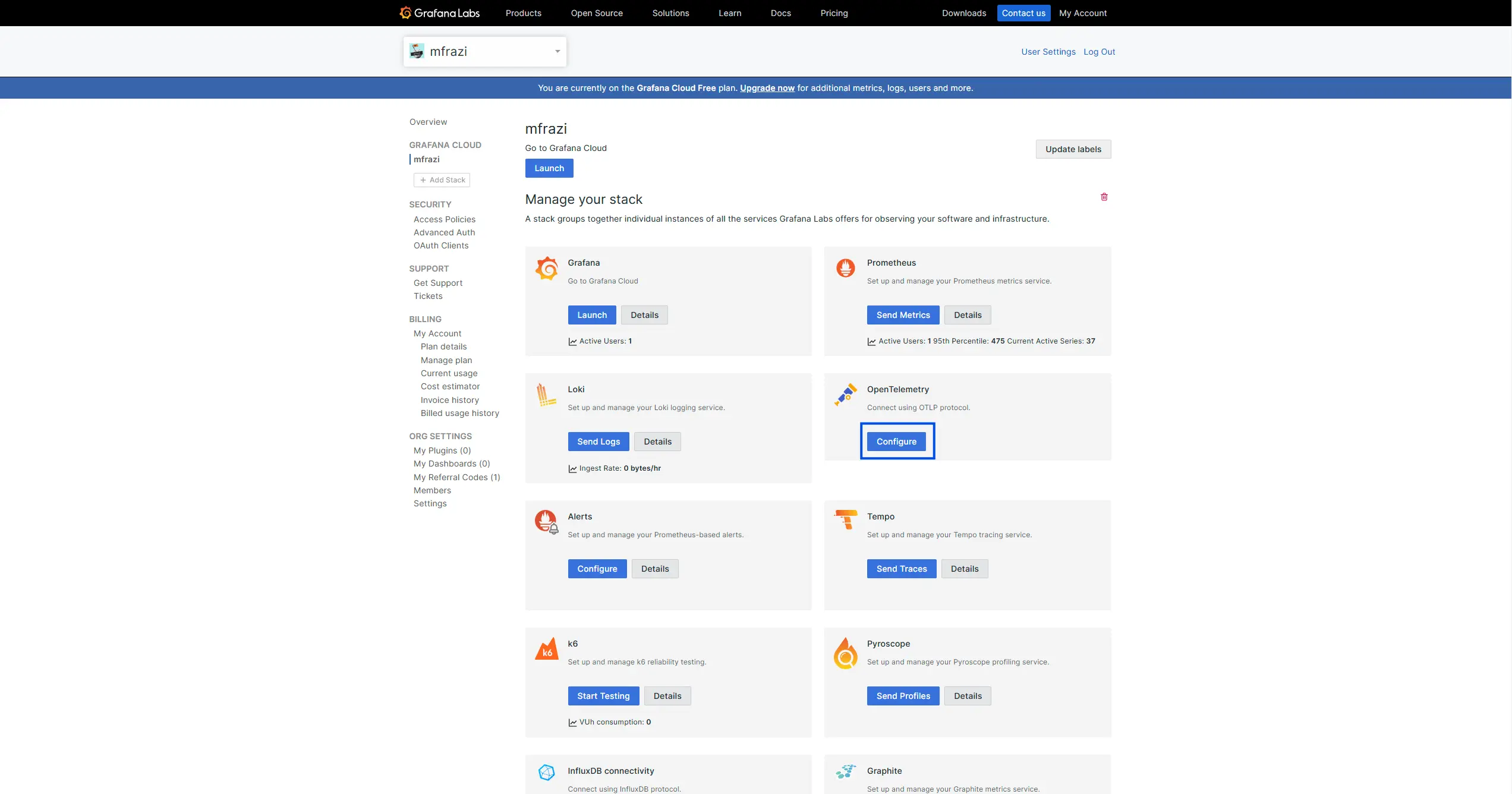Image resolution: width=1512 pixels, height=794 pixels.
Task: Select the mfrazi stack in sidebar
Action: tap(426, 159)
